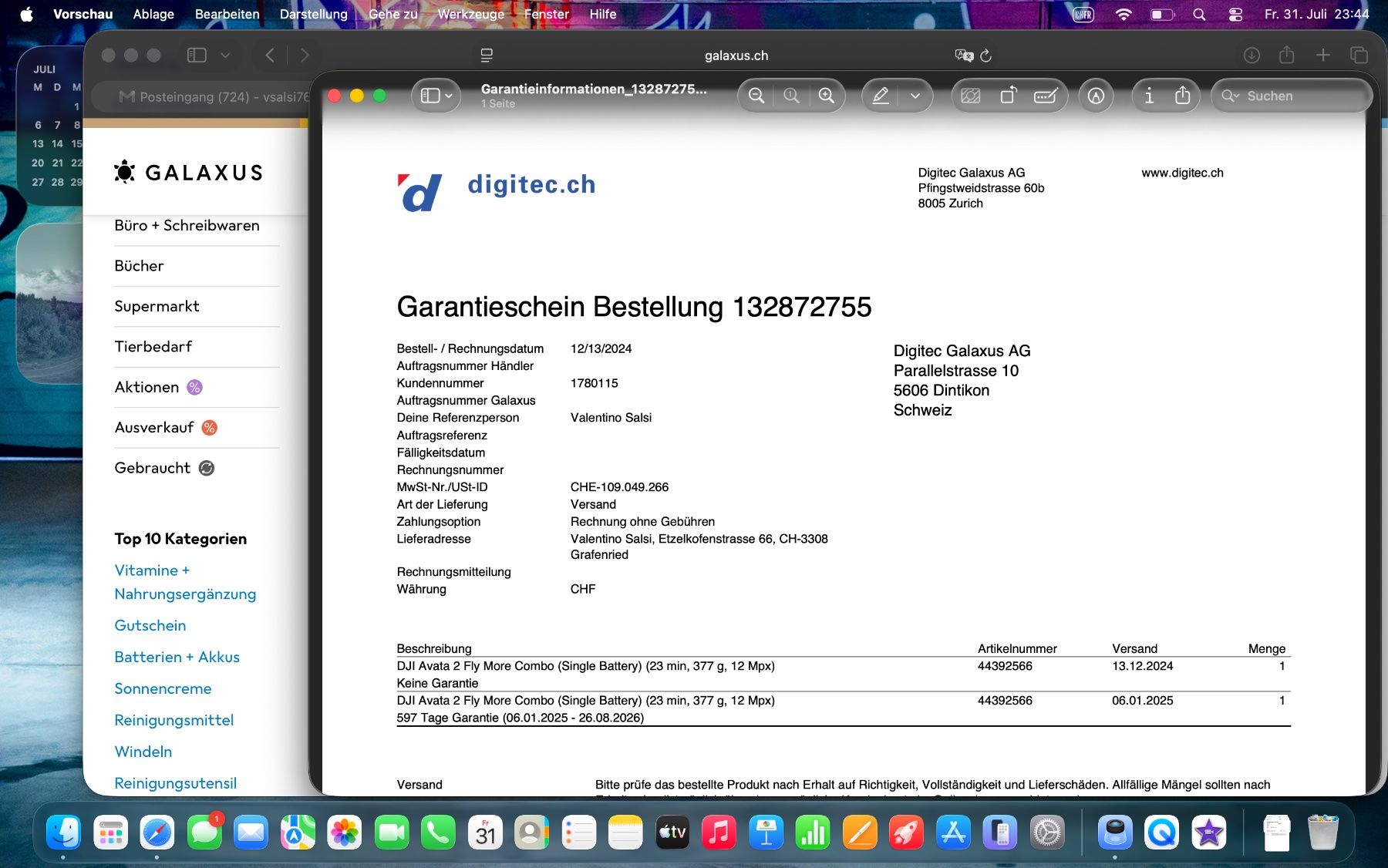
Task: Expand Safari tab group dropdown arrow
Action: (x=225, y=55)
